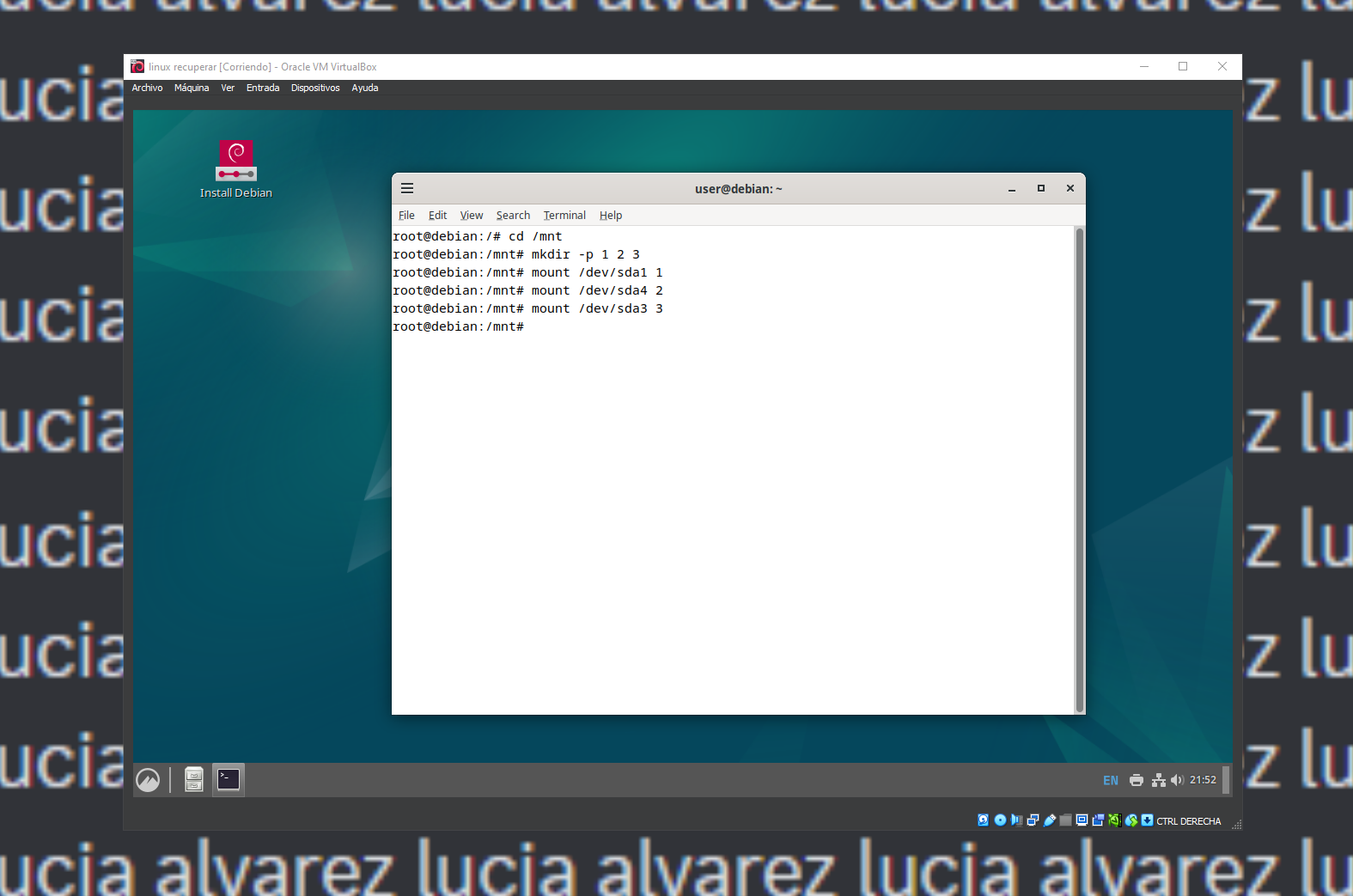Click the CTRL DERECHA host key label
This screenshot has height=896, width=1353.
1189,821
